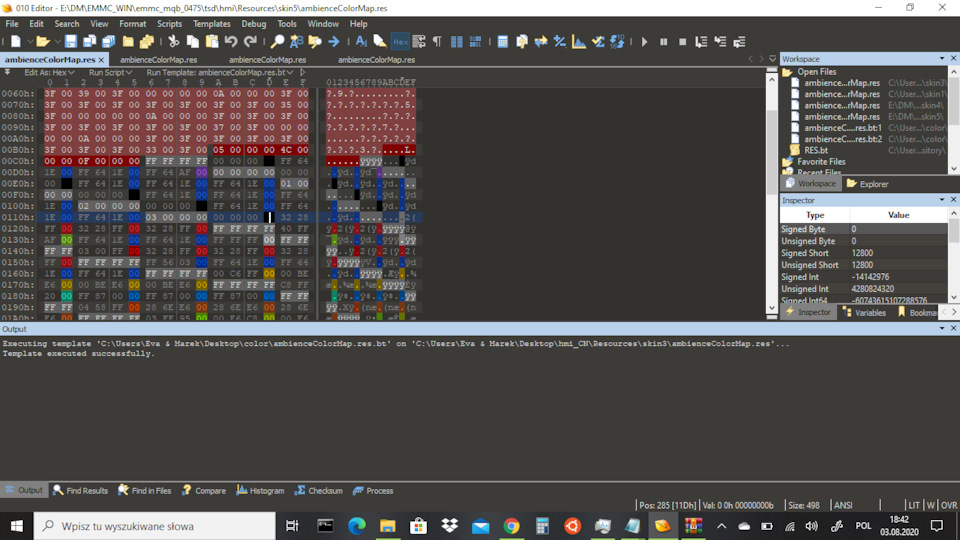Open Chrome from the Windows taskbar
Screen dimensions: 960x540
click(x=511, y=526)
